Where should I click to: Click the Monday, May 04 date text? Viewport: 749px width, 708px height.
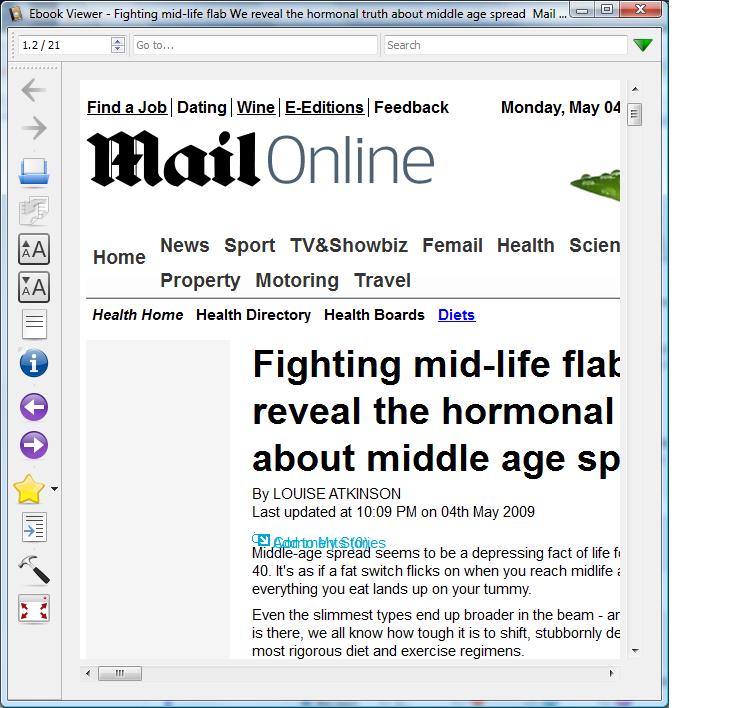[x=560, y=107]
